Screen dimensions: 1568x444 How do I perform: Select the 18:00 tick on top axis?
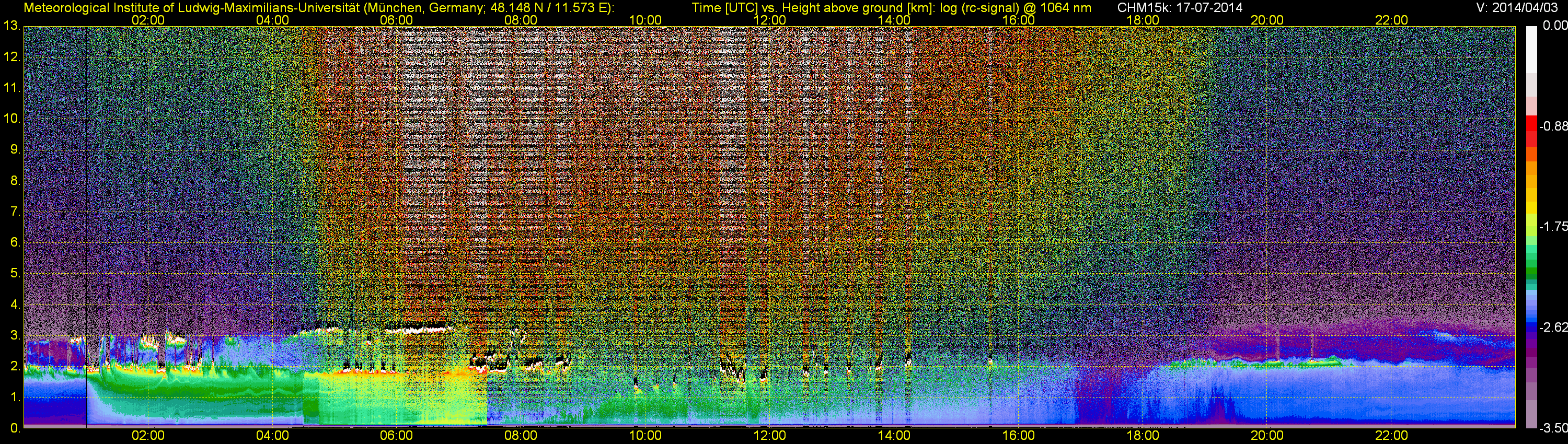click(x=1143, y=20)
